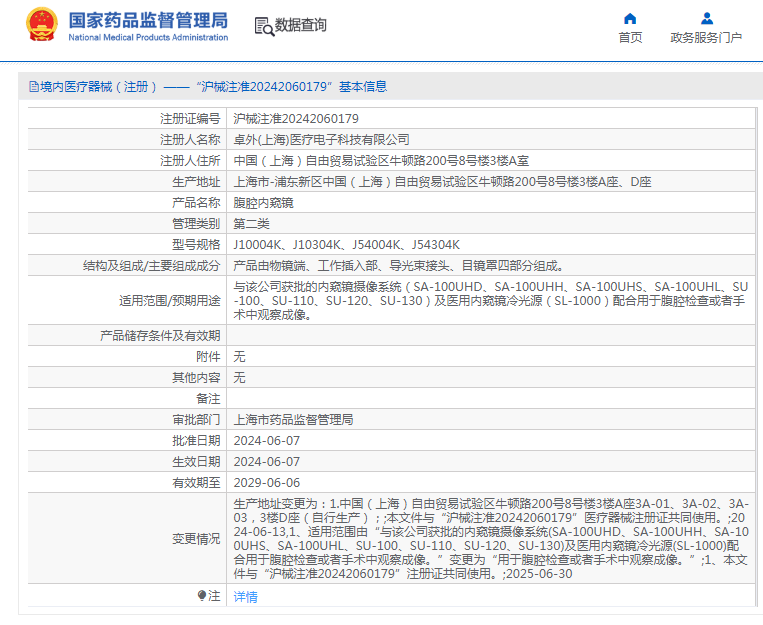Open 政务服务门户 person icon
763x625 pixels.
point(707,18)
